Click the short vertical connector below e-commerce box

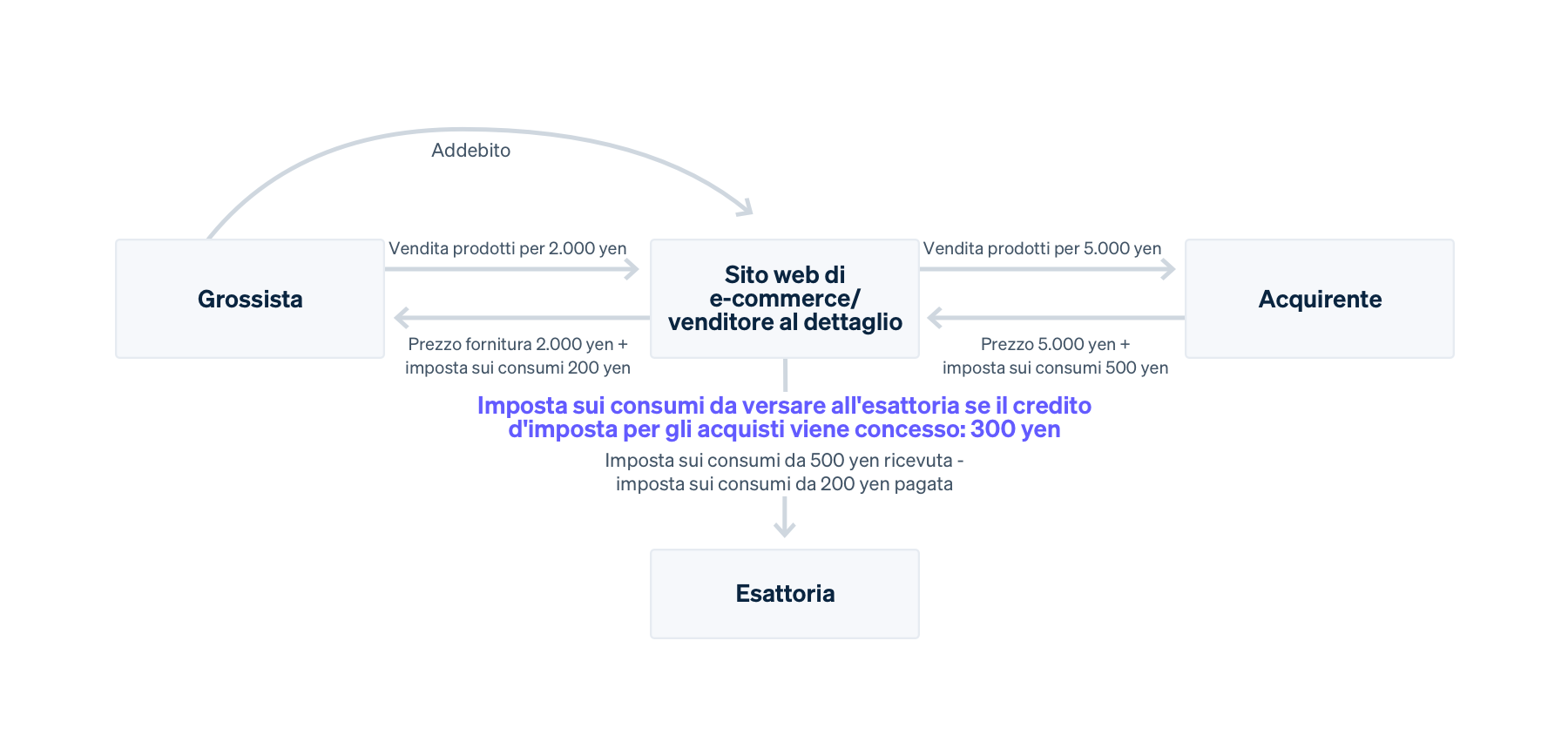(785, 374)
